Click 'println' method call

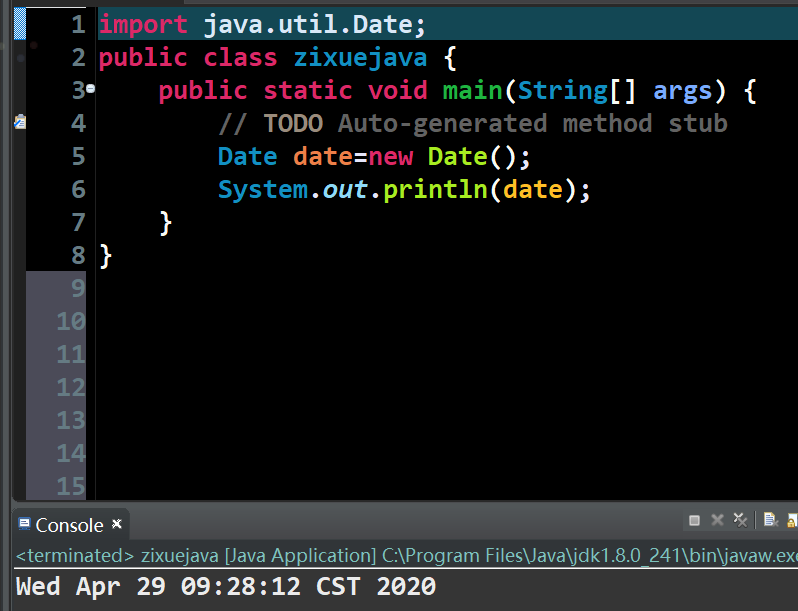click(x=435, y=190)
